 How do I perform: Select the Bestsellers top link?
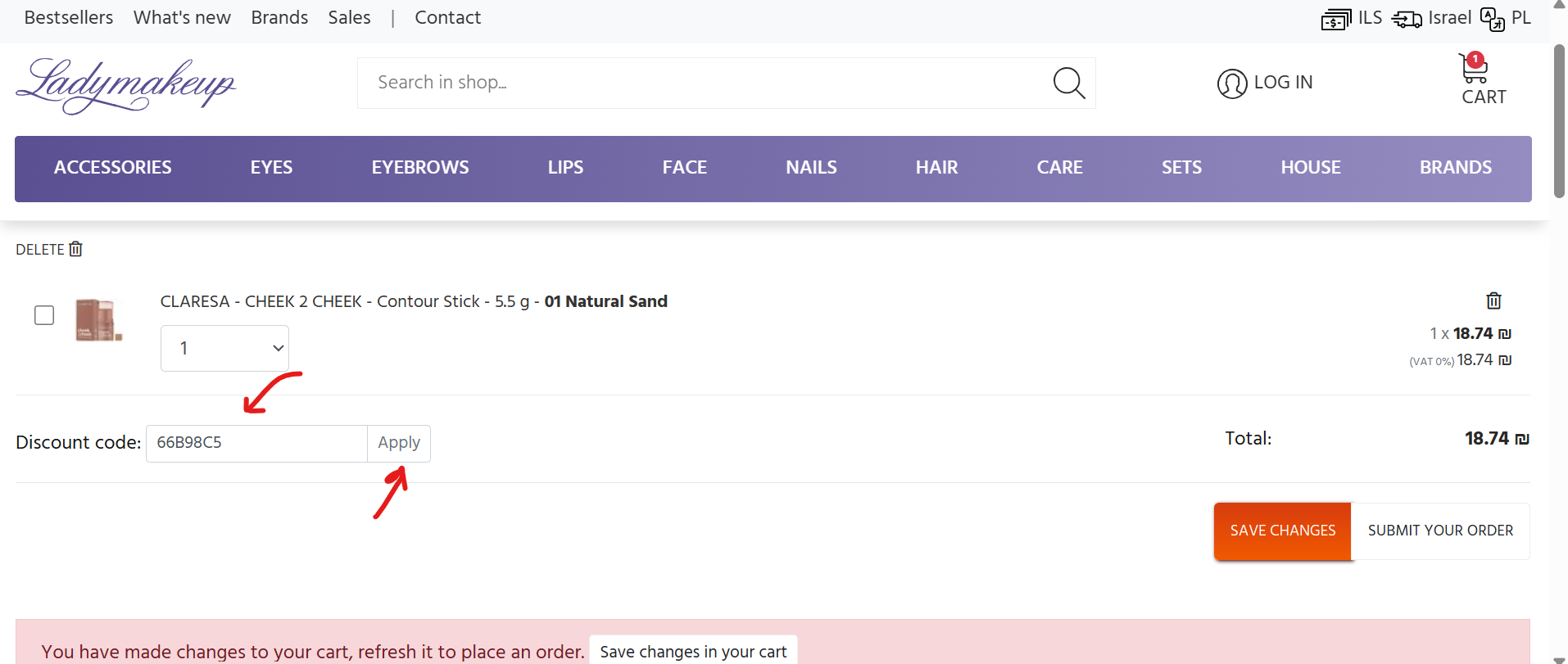point(69,18)
